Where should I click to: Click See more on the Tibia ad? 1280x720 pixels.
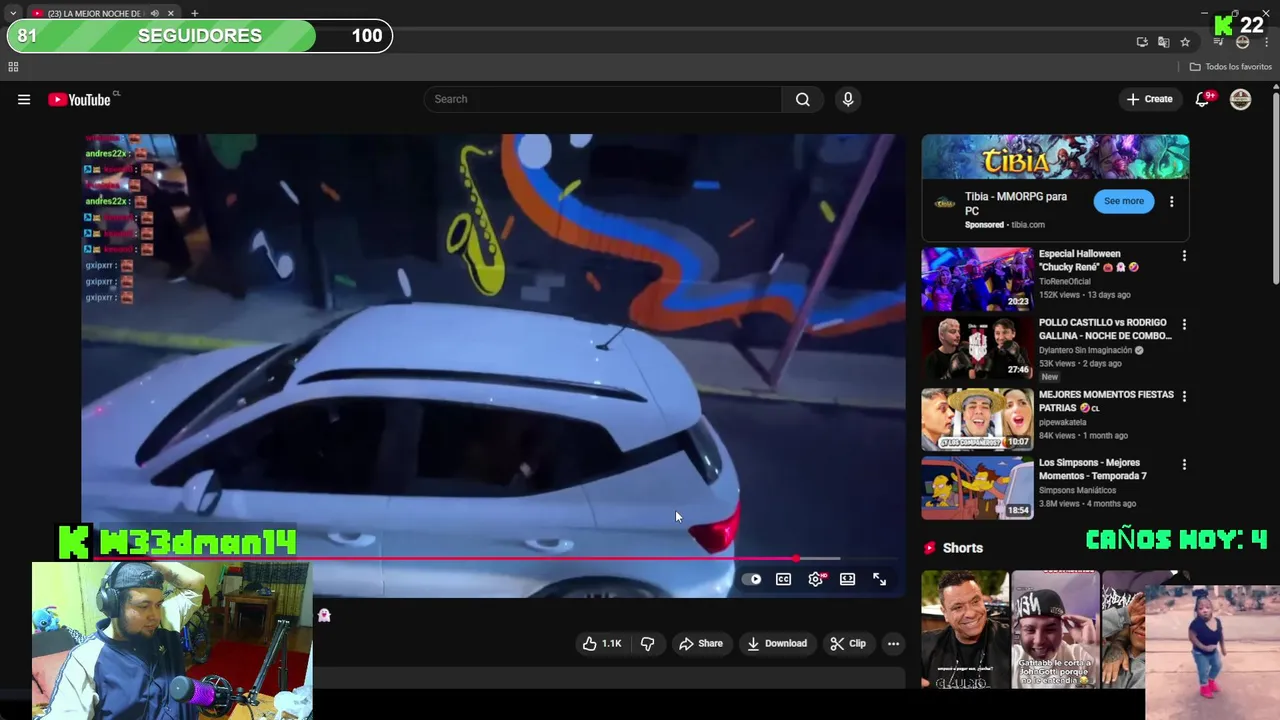[1124, 201]
